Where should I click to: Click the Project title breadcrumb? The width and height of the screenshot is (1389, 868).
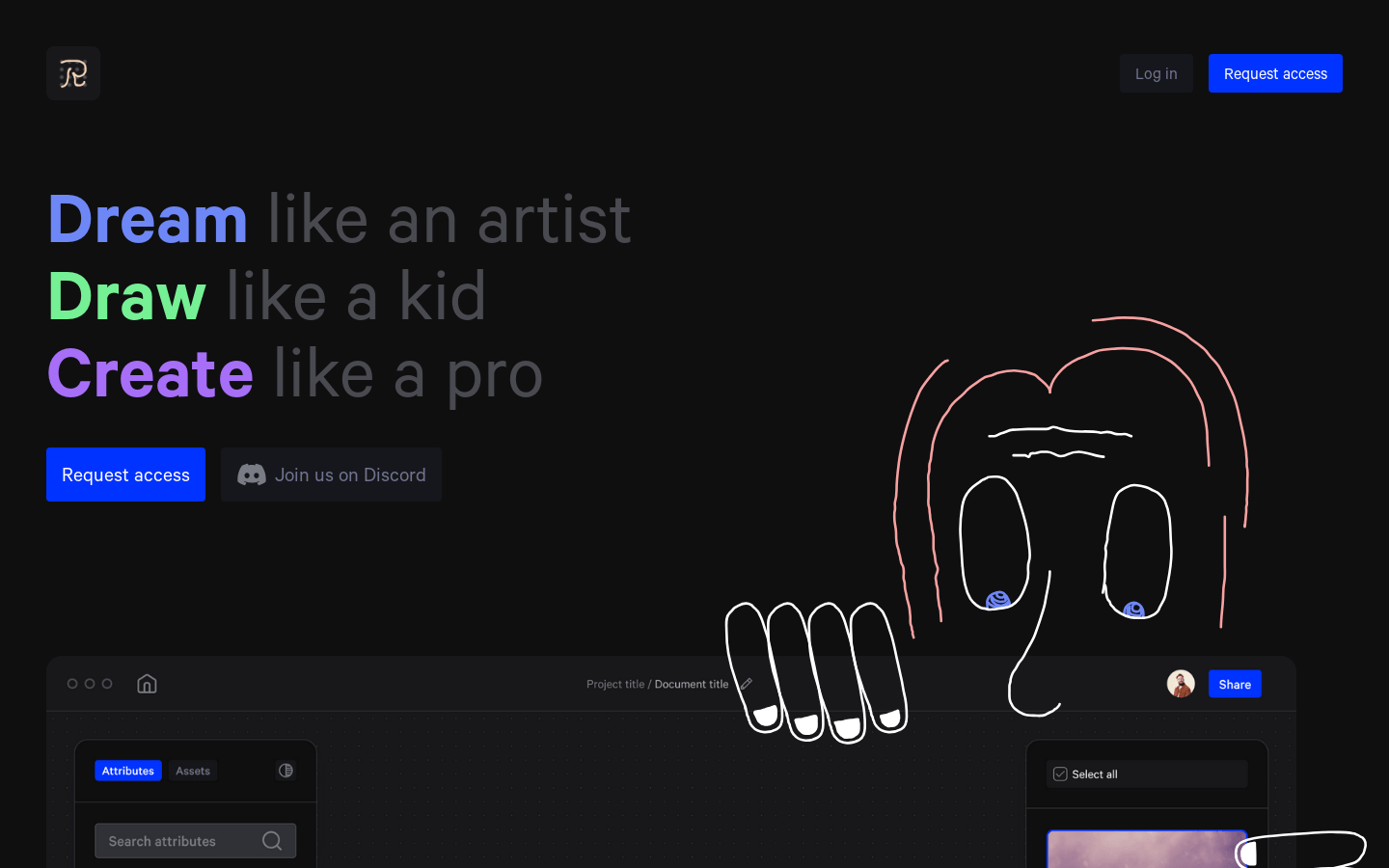tap(615, 684)
